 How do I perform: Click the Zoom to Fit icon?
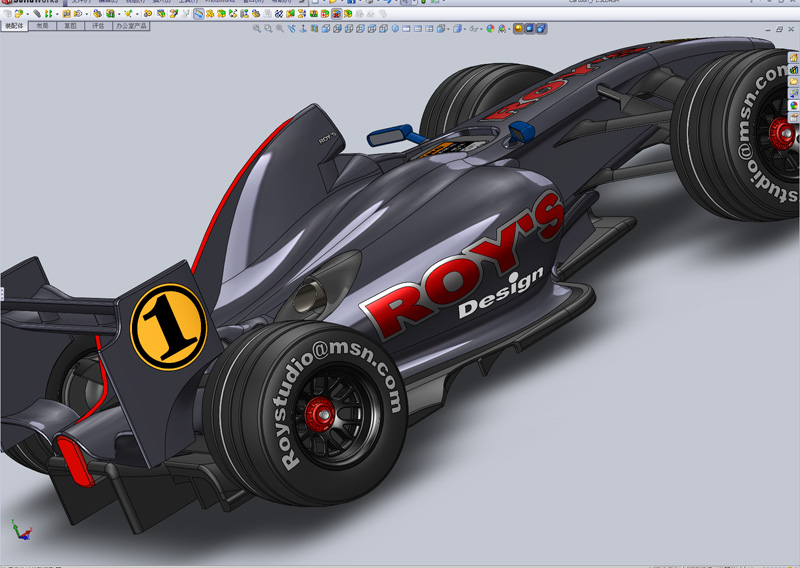coord(257,29)
